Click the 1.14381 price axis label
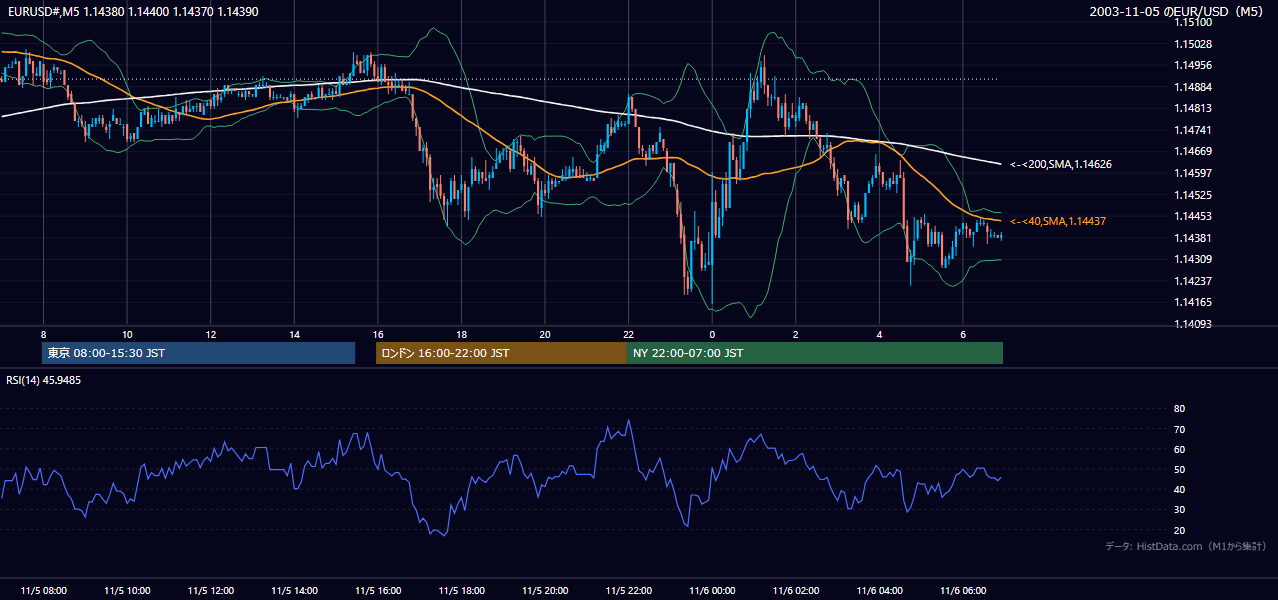 click(x=1192, y=238)
